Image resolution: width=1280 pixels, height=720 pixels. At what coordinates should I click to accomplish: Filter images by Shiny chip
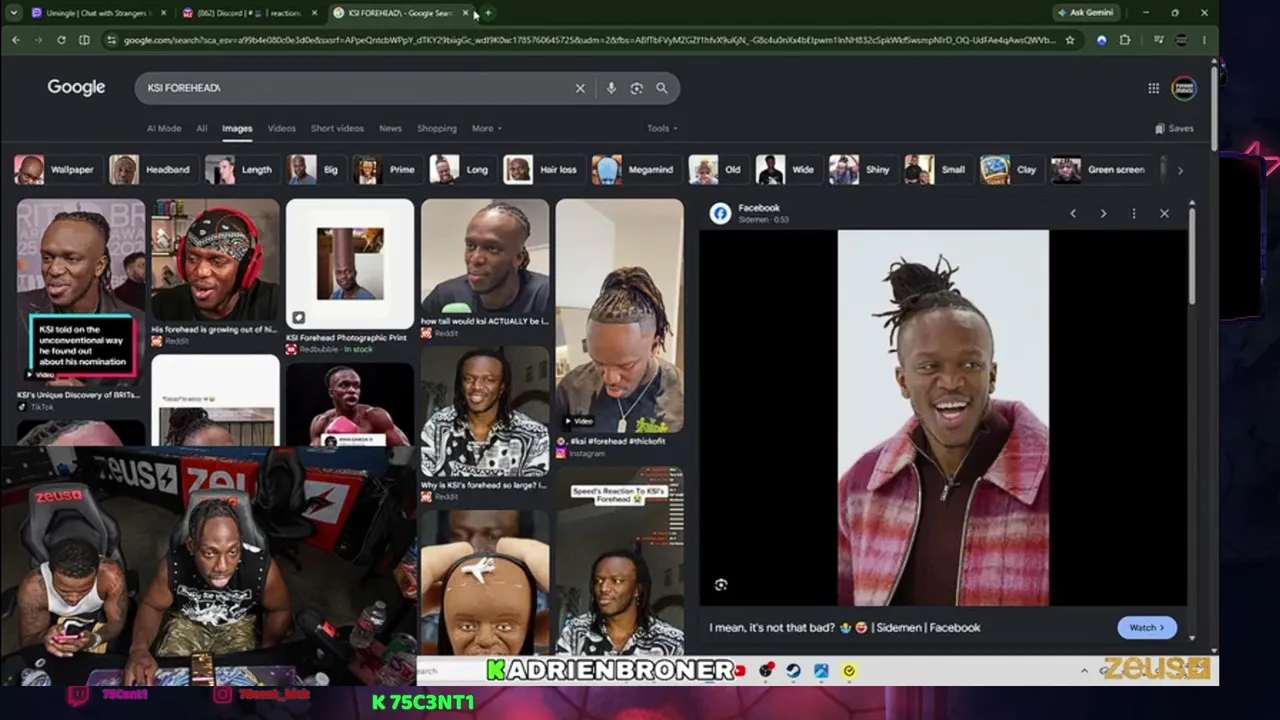coord(861,170)
